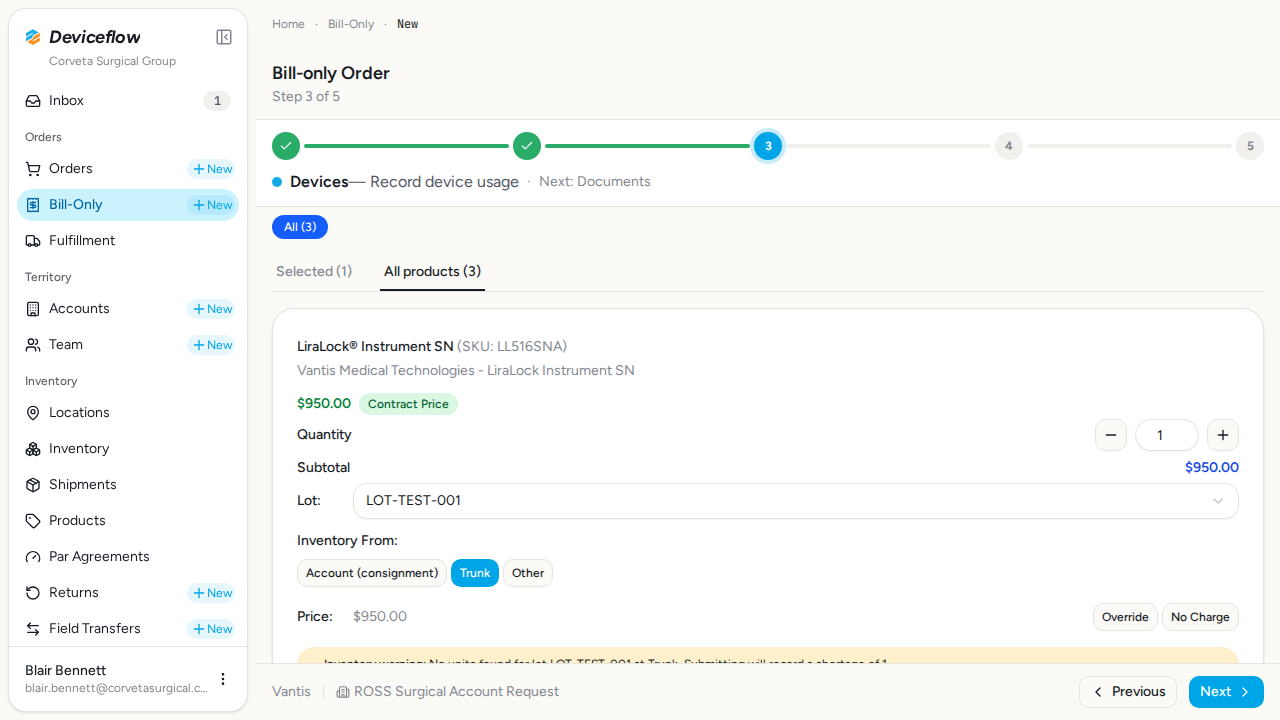The image size is (1280, 720).
Task: Create New Bill-Only order
Action: (x=212, y=205)
